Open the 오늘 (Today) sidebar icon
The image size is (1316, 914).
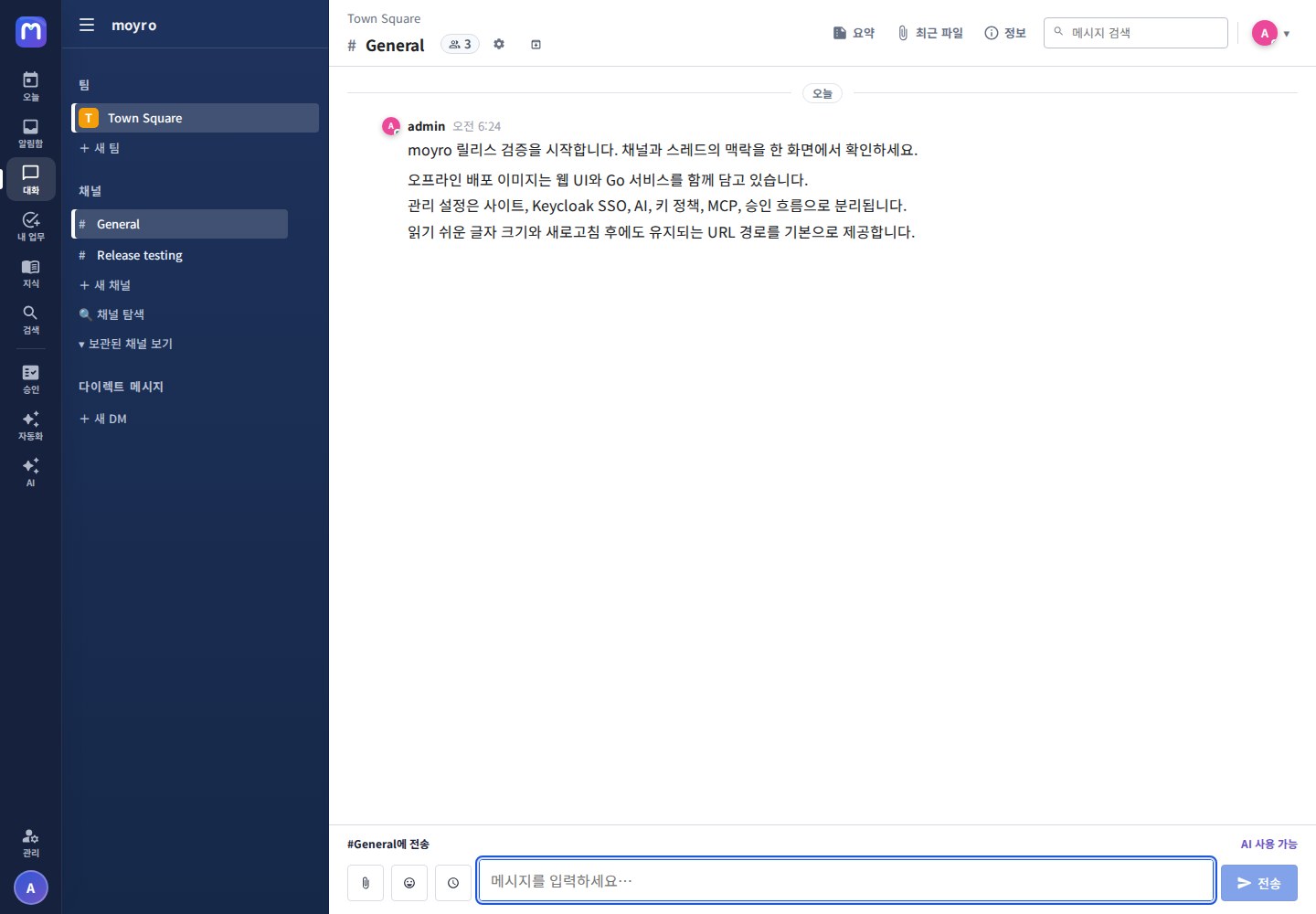click(x=31, y=86)
